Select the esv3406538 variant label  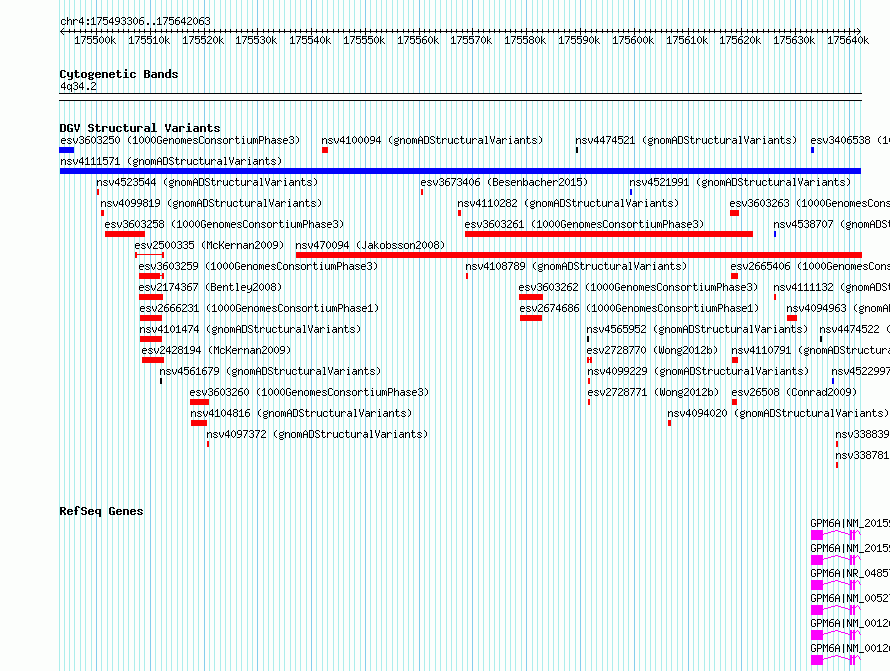point(850,140)
